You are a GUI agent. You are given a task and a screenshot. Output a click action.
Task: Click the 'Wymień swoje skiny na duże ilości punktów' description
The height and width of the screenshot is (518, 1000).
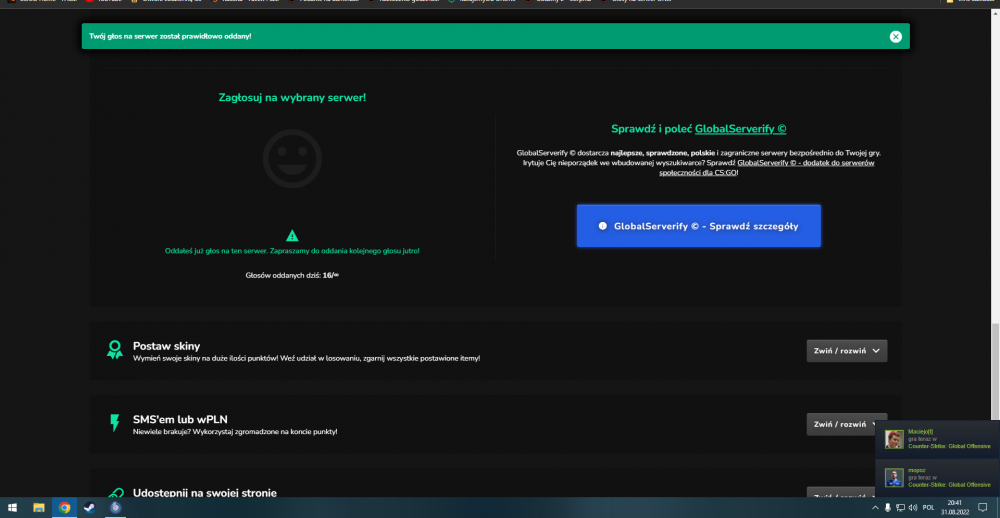tap(306, 359)
